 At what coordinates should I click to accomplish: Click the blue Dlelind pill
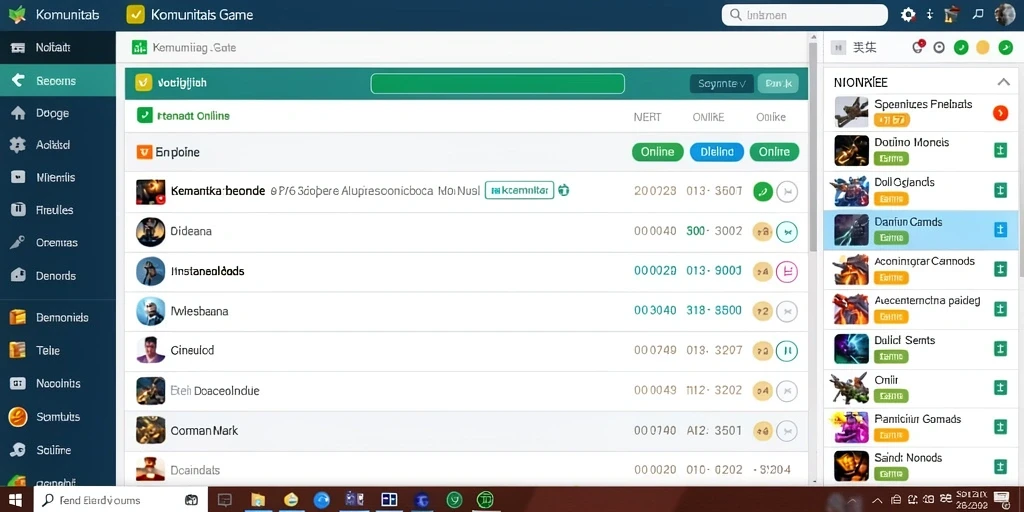click(x=717, y=152)
